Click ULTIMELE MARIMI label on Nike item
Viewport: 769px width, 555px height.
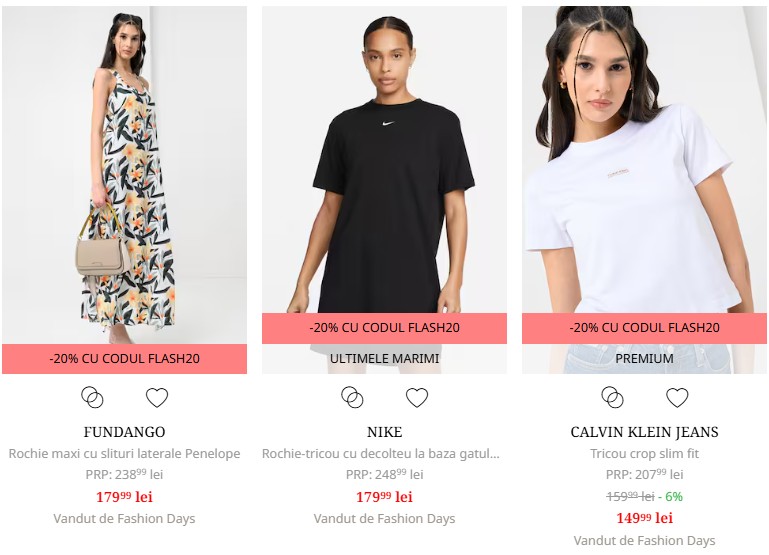pos(384,359)
